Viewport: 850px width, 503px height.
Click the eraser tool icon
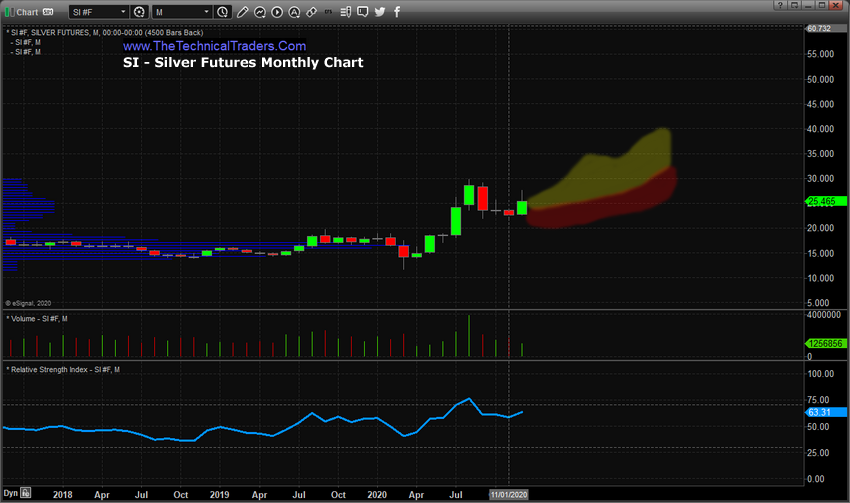[311, 12]
